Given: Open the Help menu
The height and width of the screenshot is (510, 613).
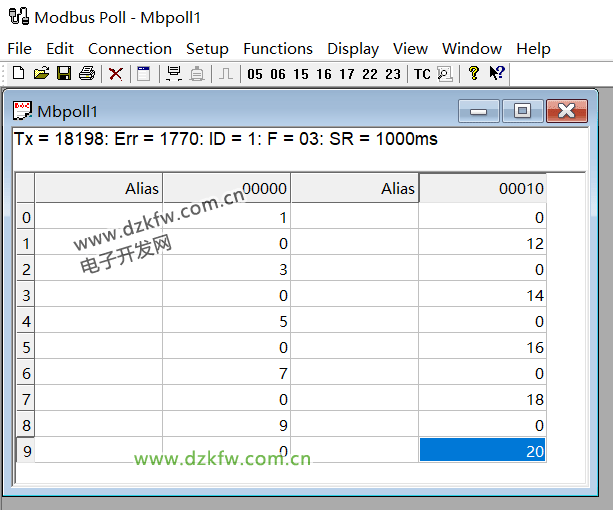Looking at the screenshot, I should click(x=533, y=49).
